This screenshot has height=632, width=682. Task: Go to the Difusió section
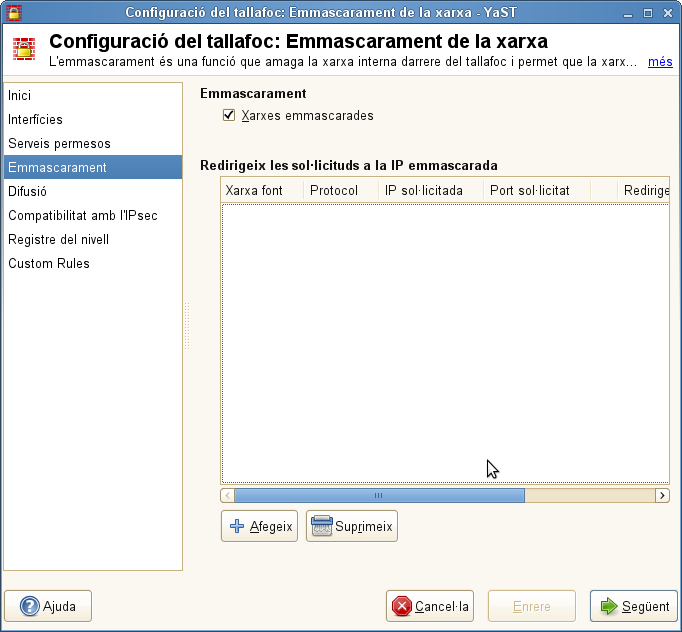pos(28,191)
